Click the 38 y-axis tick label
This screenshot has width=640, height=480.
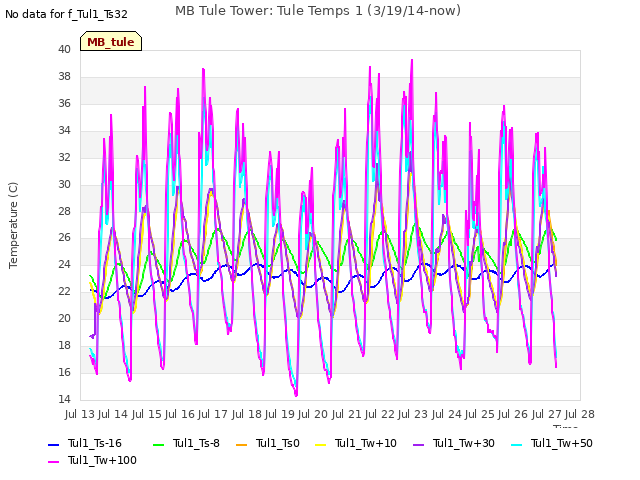(64, 76)
